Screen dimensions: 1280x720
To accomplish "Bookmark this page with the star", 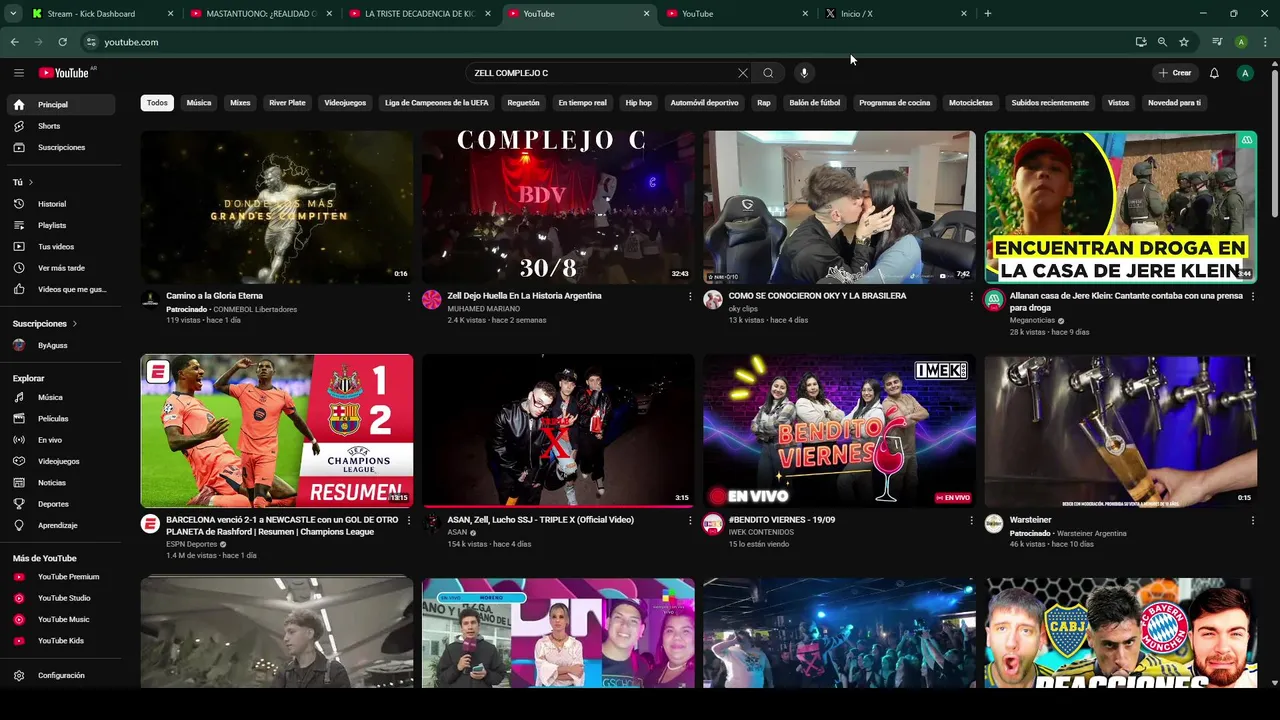I will [x=1184, y=42].
